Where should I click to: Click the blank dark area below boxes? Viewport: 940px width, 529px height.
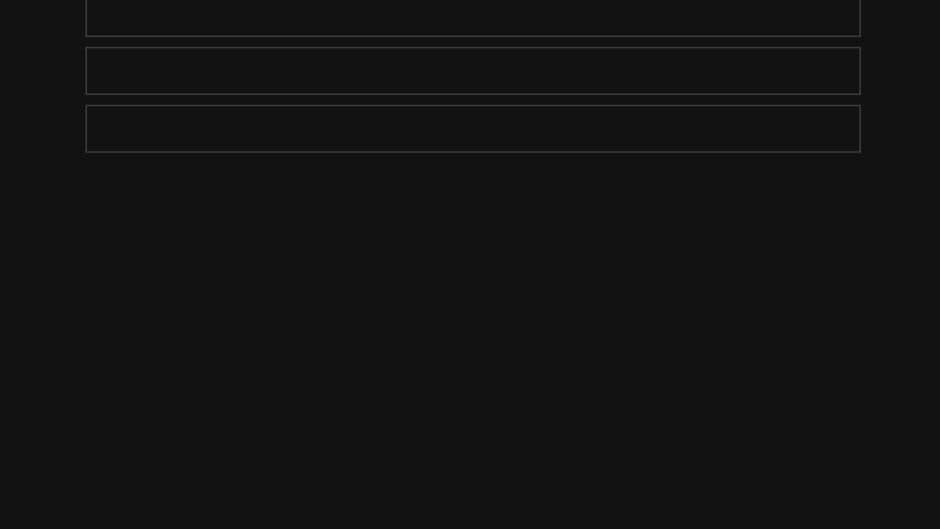coord(470,341)
